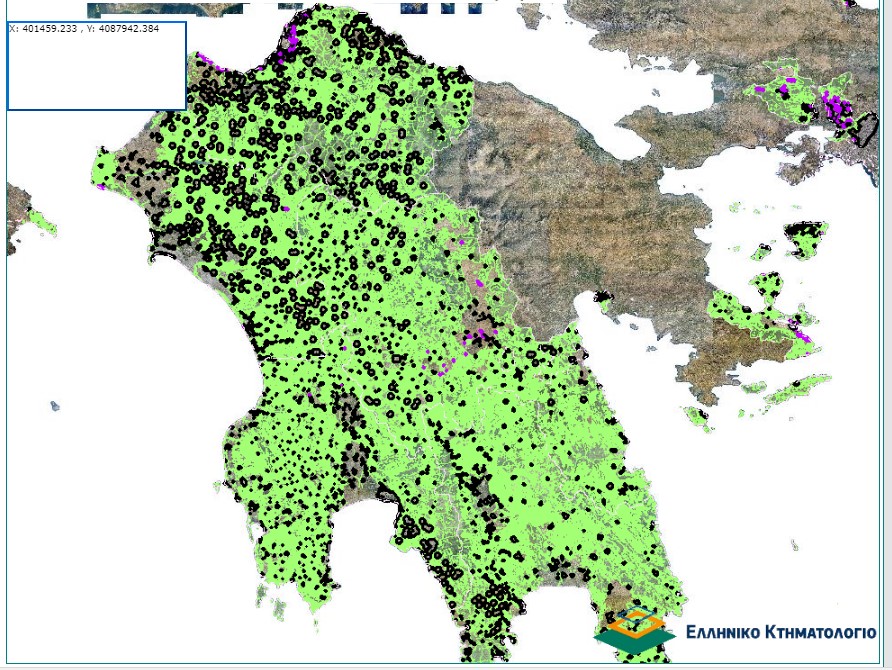892x670 pixels.
Task: Click the elongated green island in the east
Action: 784,392
